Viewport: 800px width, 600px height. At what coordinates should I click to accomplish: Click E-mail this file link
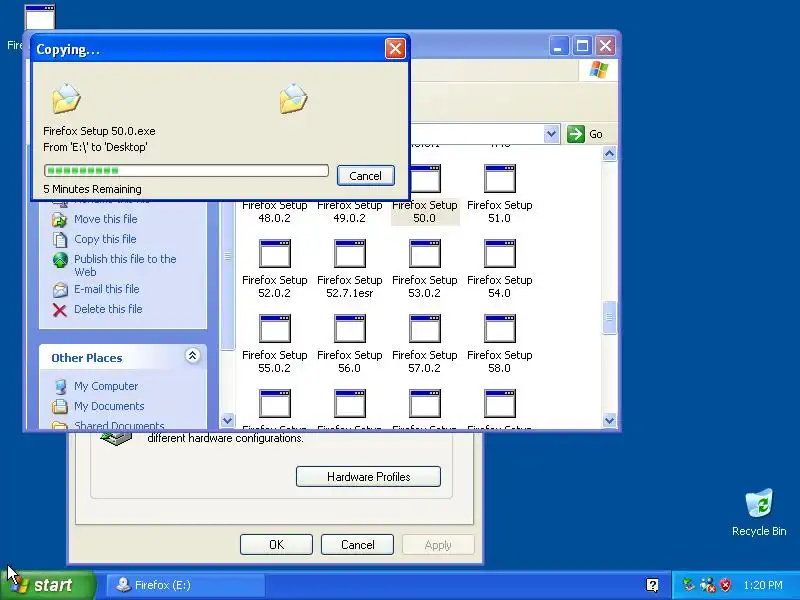tap(107, 289)
